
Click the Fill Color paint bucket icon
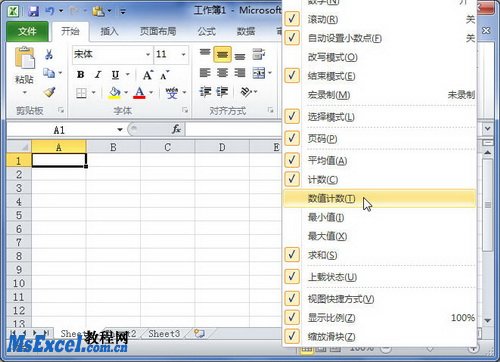pos(114,93)
